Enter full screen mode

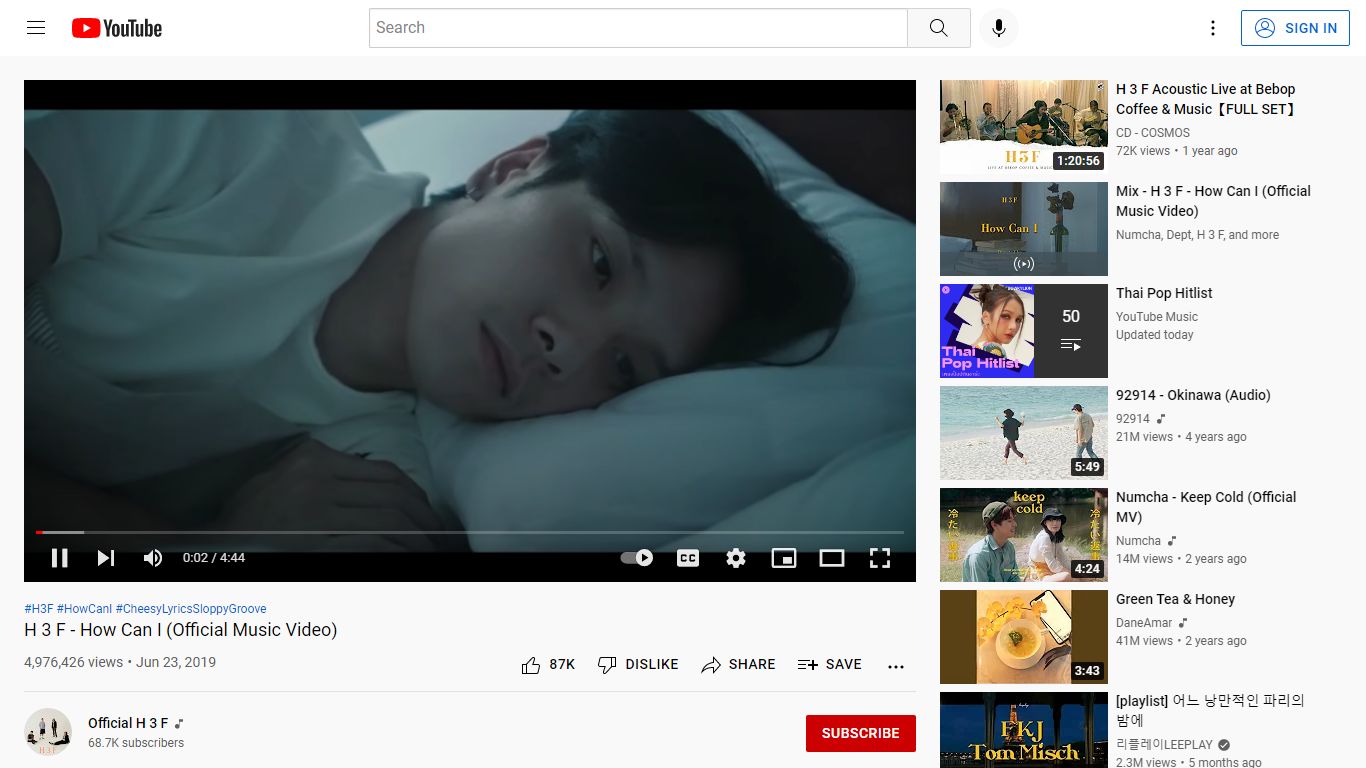[x=880, y=558]
